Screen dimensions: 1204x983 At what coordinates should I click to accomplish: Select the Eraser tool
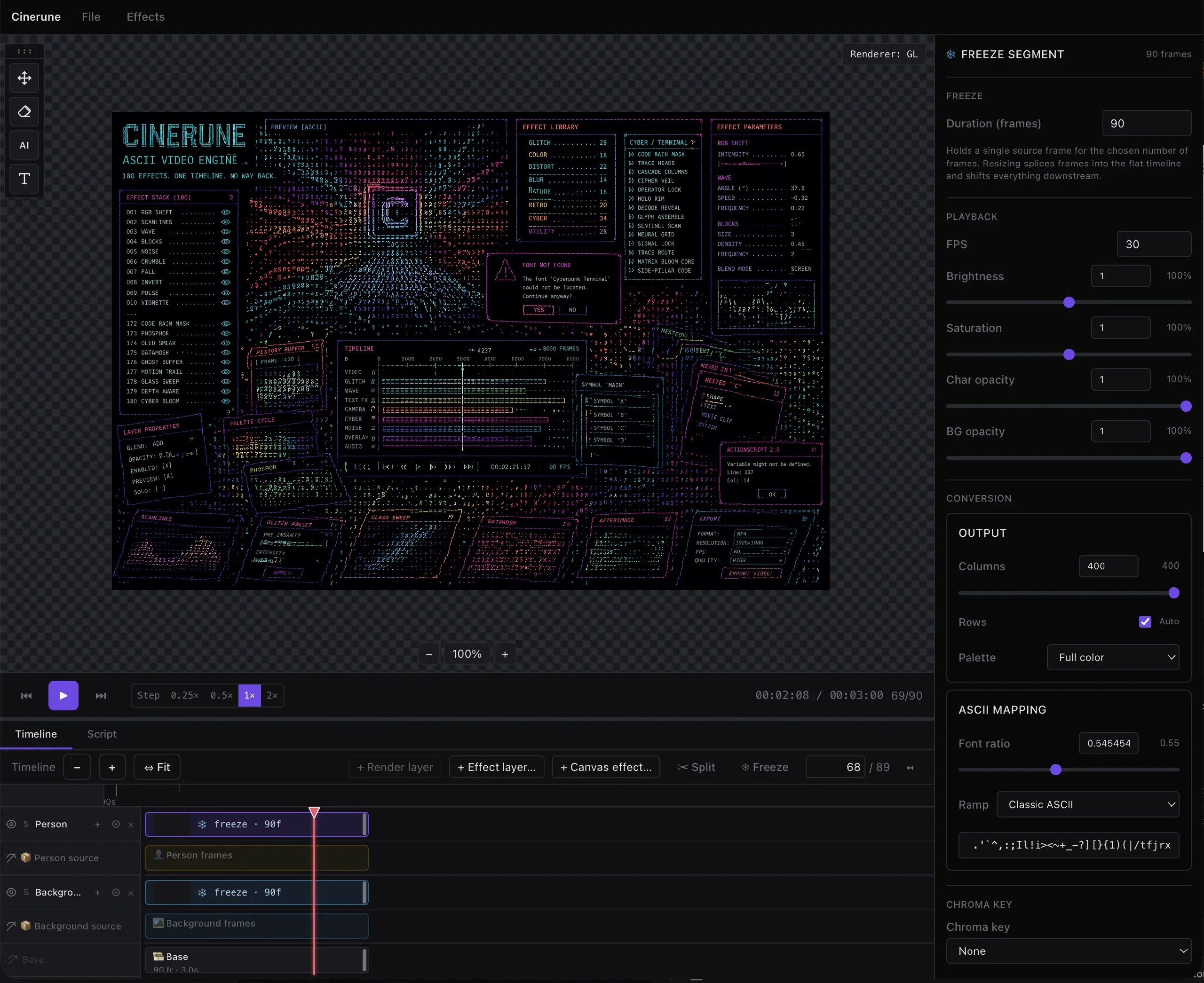(24, 111)
